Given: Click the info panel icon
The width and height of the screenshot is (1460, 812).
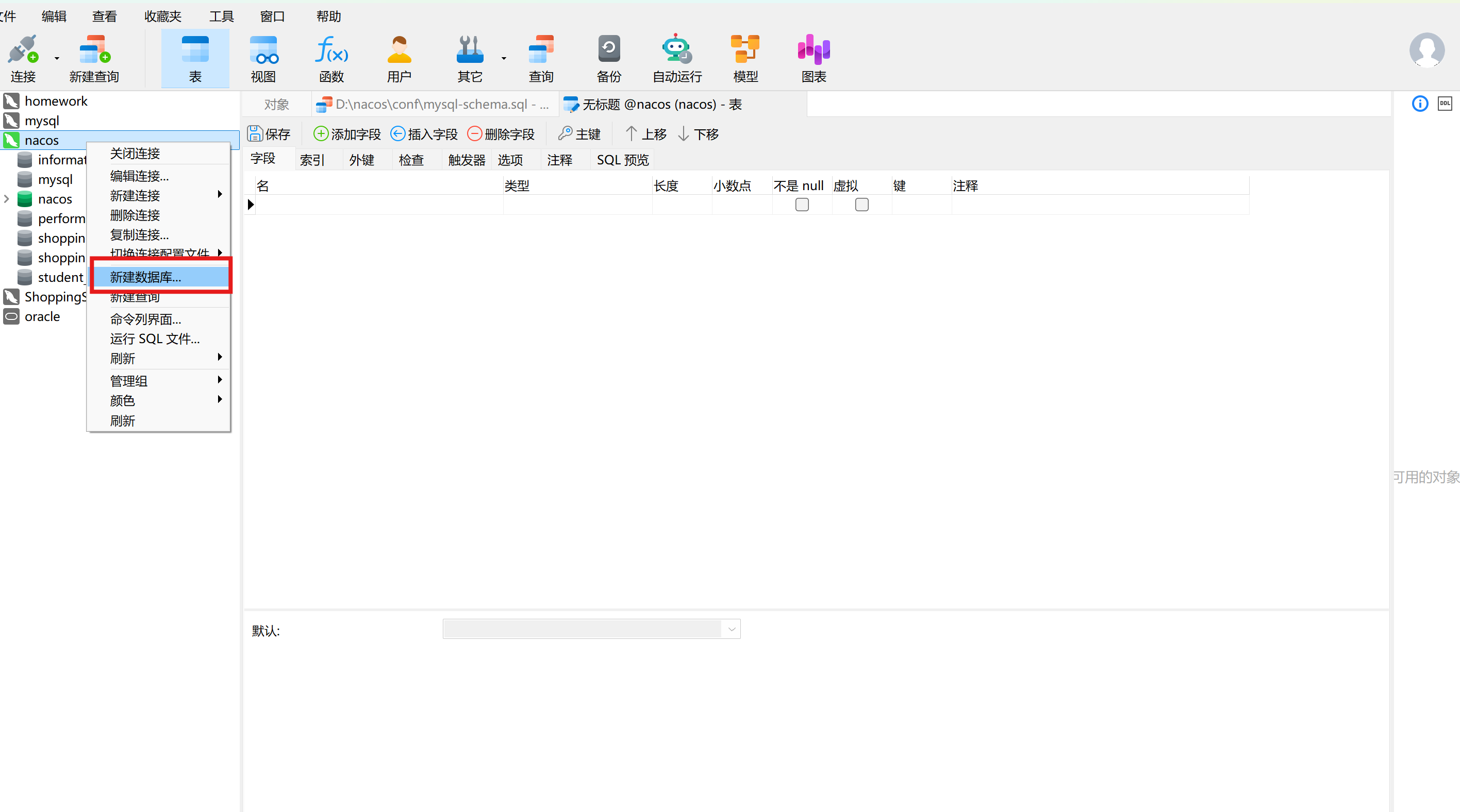Looking at the screenshot, I should point(1420,104).
